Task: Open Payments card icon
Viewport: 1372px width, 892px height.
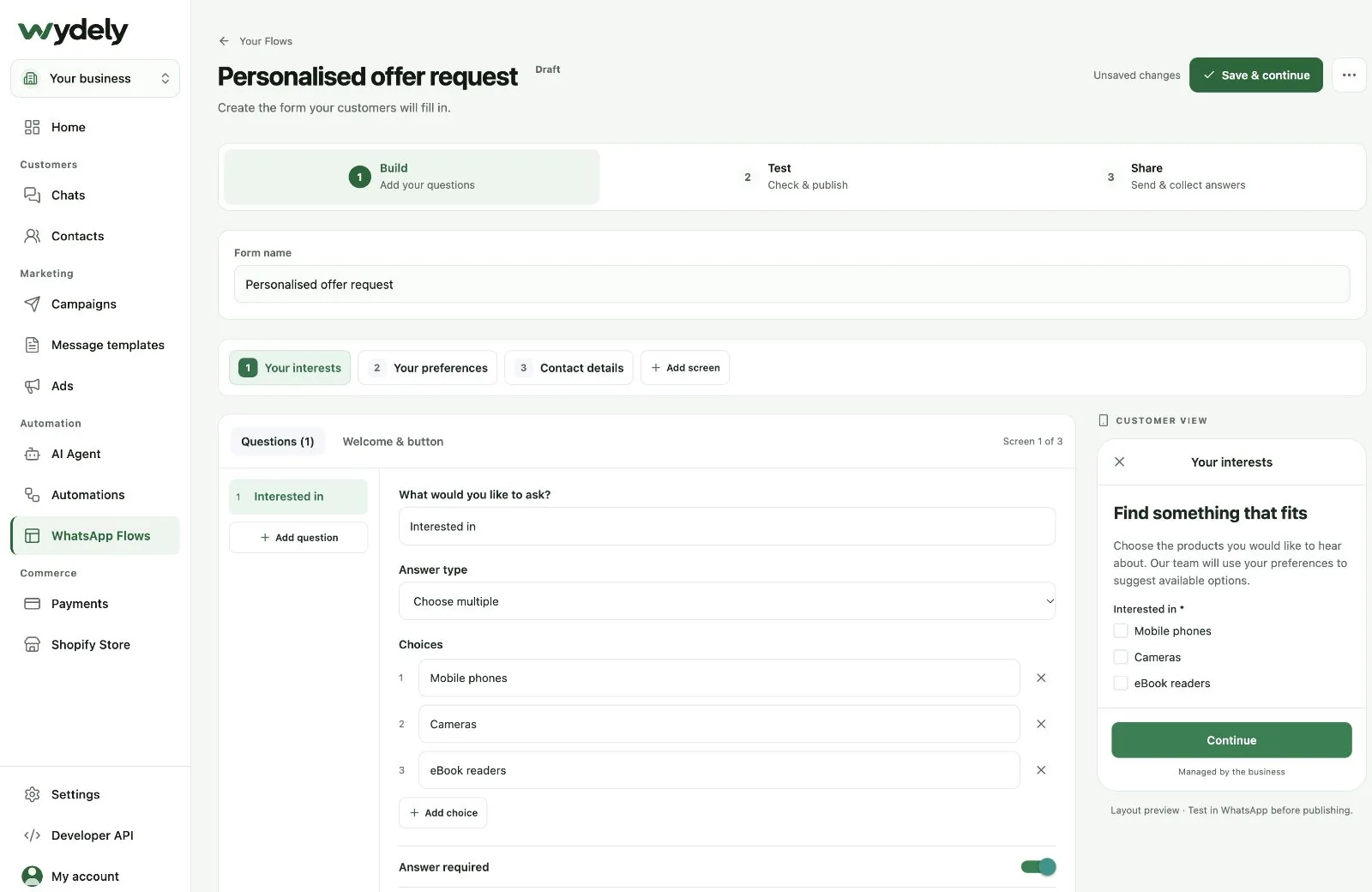Action: click(32, 604)
